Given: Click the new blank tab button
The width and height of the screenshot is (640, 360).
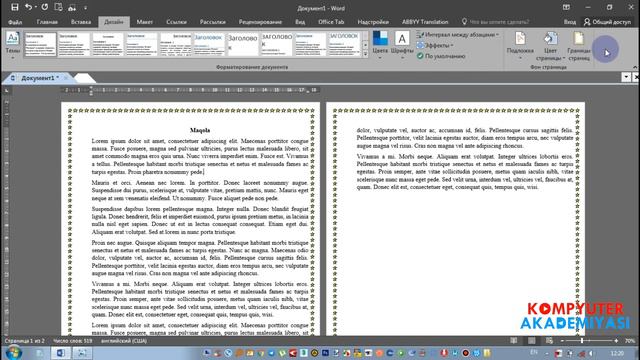Looking at the screenshot, I should pos(84,78).
